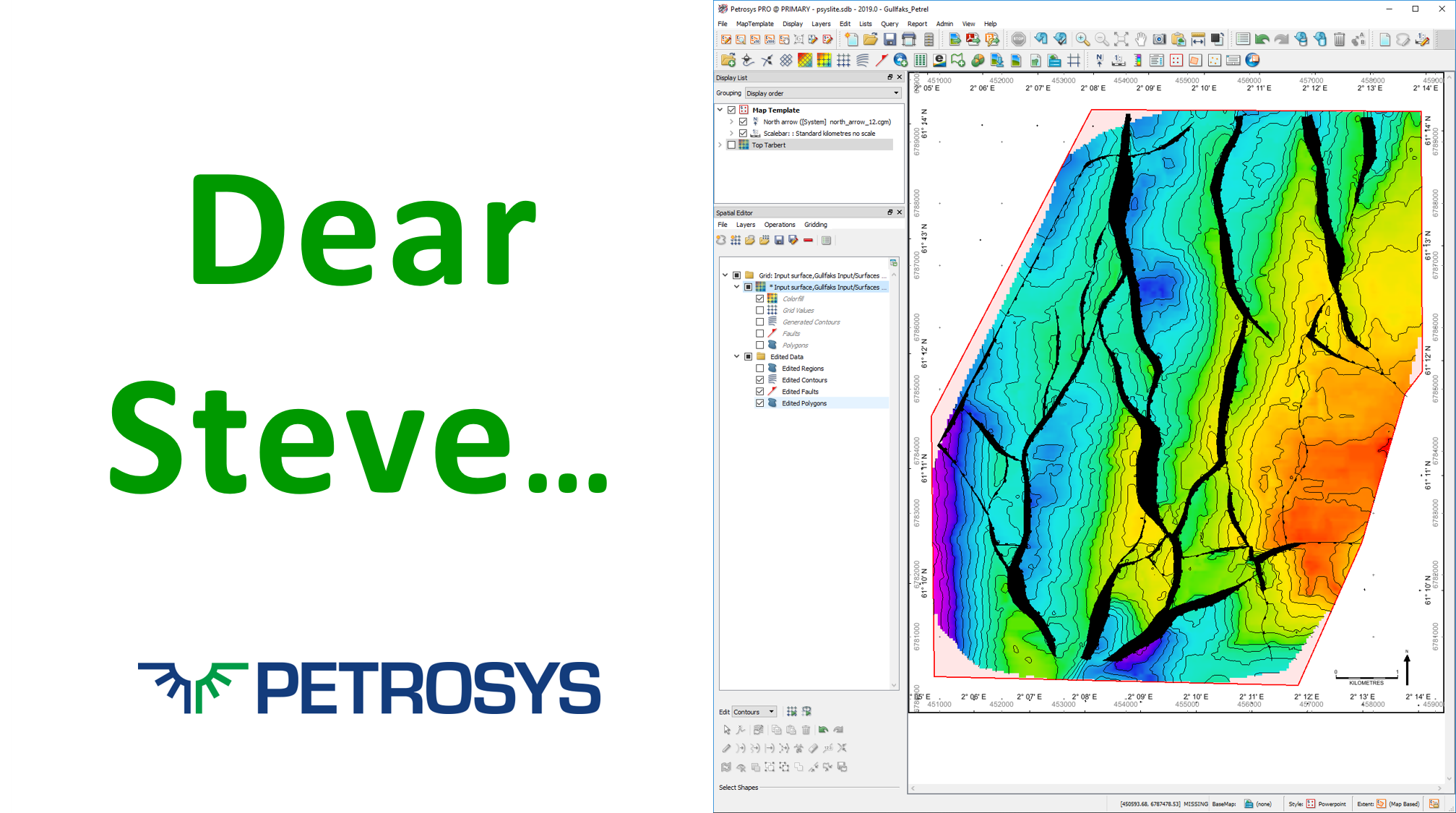Save the map using the floppy disk icon

pos(889,40)
